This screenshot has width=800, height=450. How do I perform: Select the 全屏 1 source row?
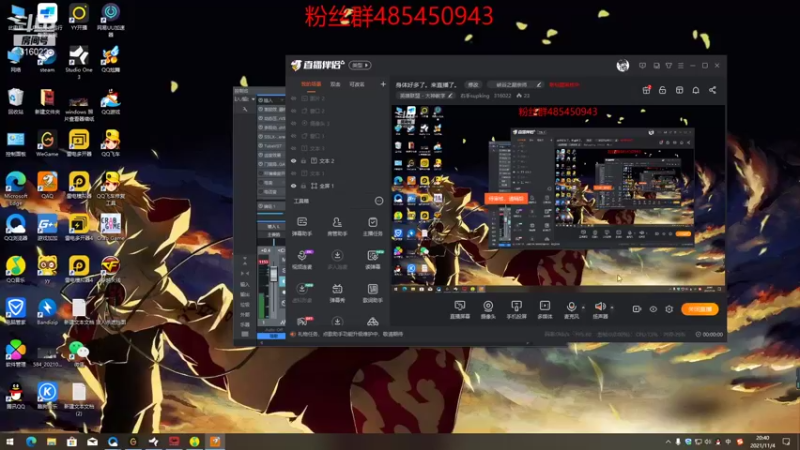click(338, 186)
